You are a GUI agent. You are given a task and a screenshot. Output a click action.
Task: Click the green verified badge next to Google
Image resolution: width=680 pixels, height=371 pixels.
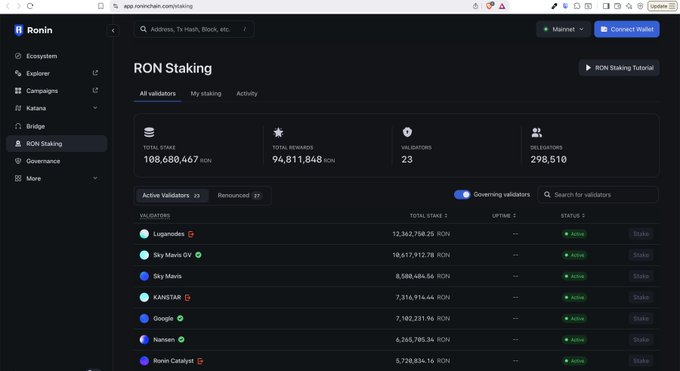(180, 318)
